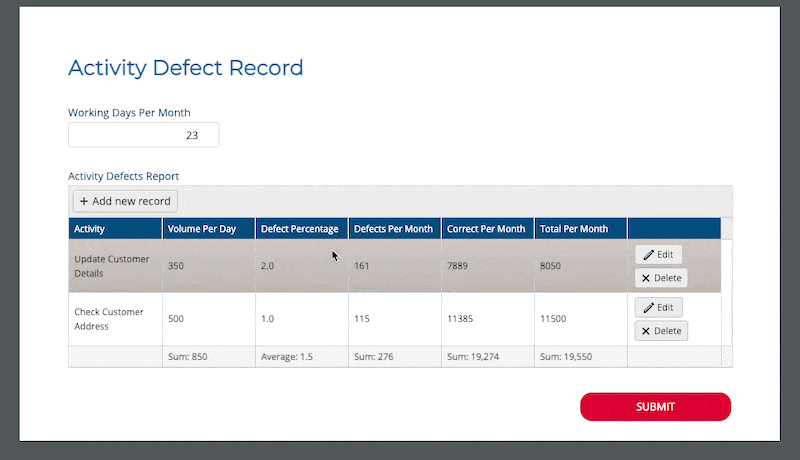Select the Correct Per Month column header
Image resolution: width=800 pixels, height=460 pixels.
click(x=486, y=229)
